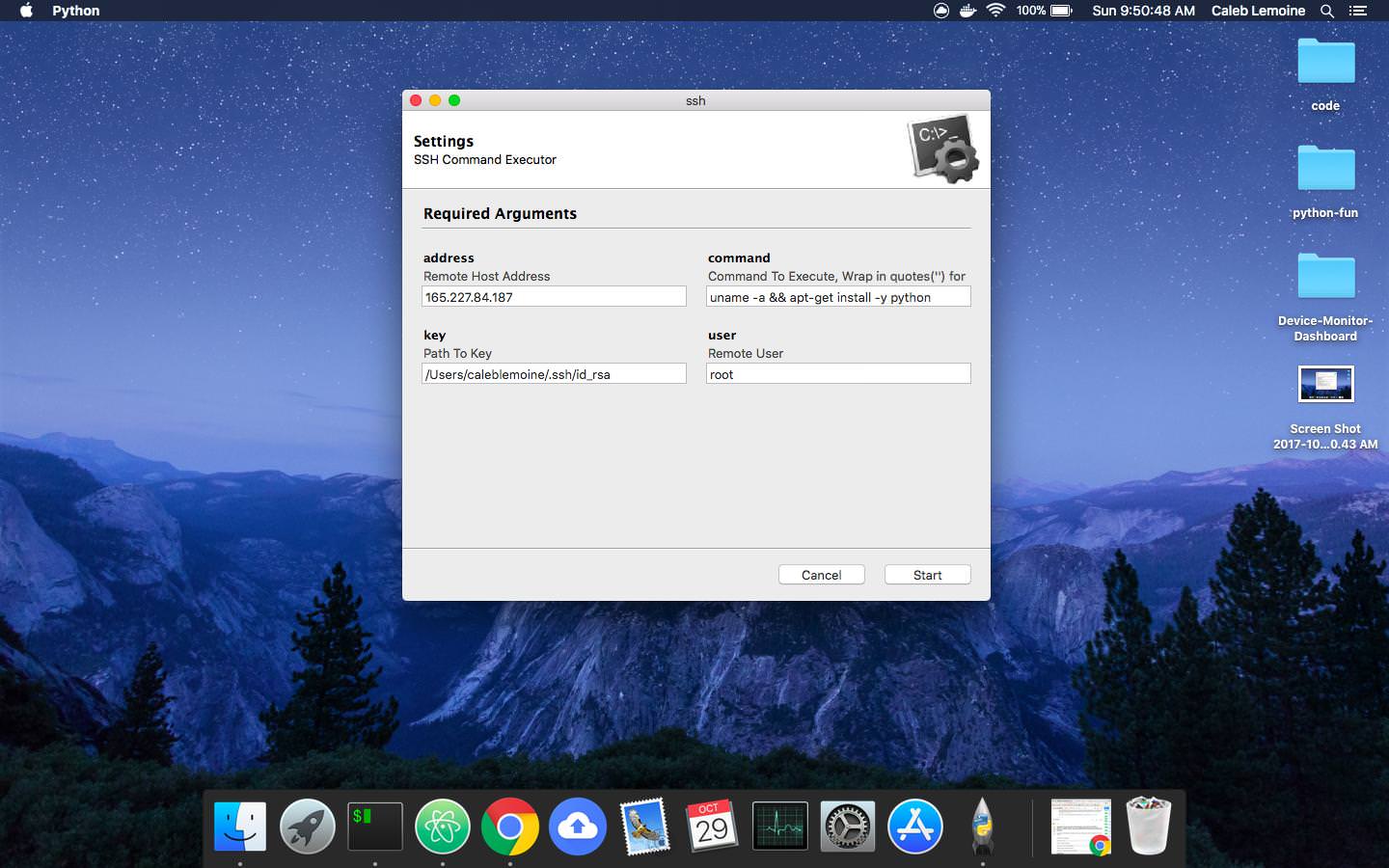Open Finder from the dock
The height and width of the screenshot is (868, 1389).
(240, 827)
